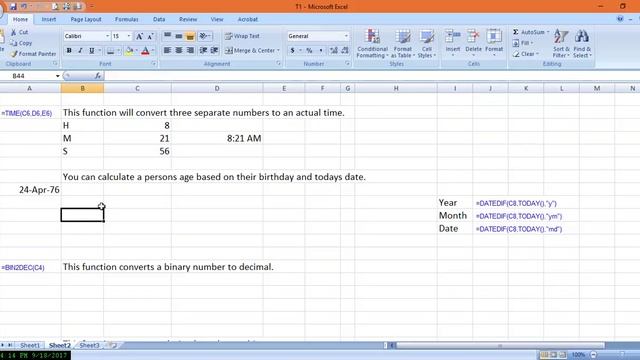This screenshot has width=640, height=360.
Task: Open the Review tab
Action: coord(188,19)
